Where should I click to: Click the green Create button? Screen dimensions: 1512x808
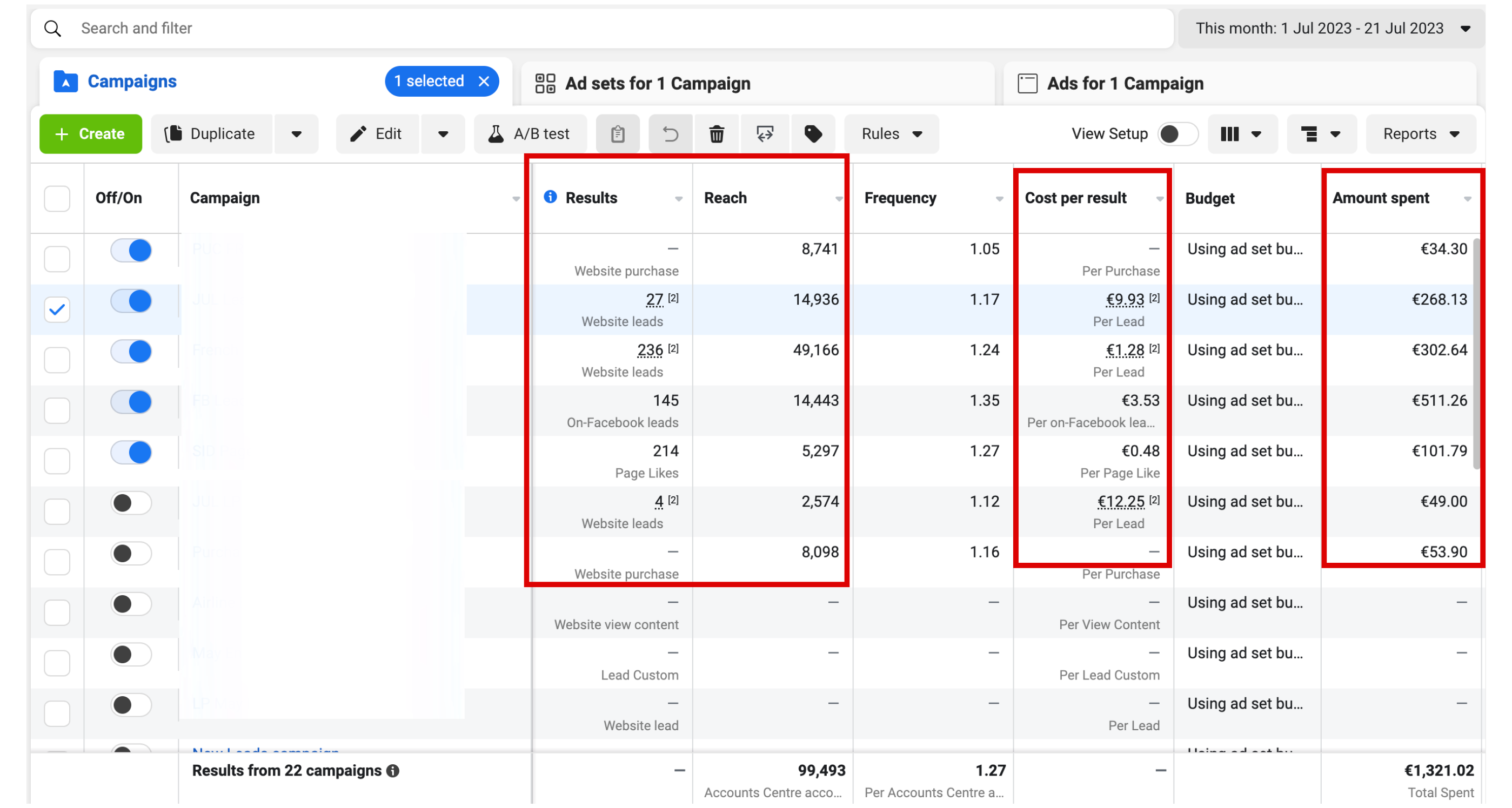tap(90, 134)
